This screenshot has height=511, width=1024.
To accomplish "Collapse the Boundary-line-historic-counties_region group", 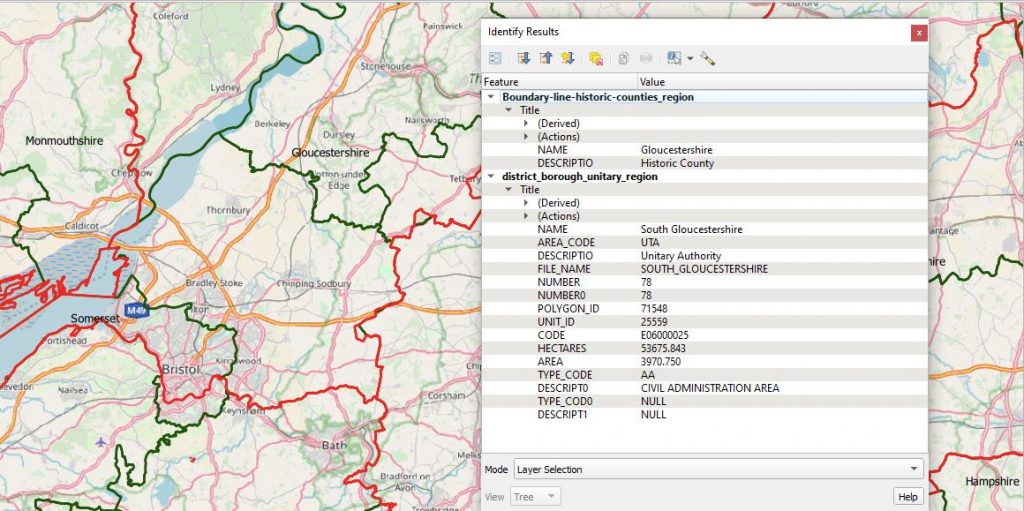I will 491,97.
